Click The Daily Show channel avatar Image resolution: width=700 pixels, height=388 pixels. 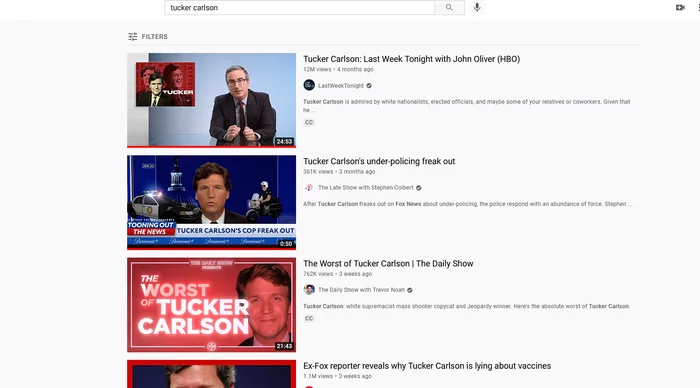tap(309, 290)
